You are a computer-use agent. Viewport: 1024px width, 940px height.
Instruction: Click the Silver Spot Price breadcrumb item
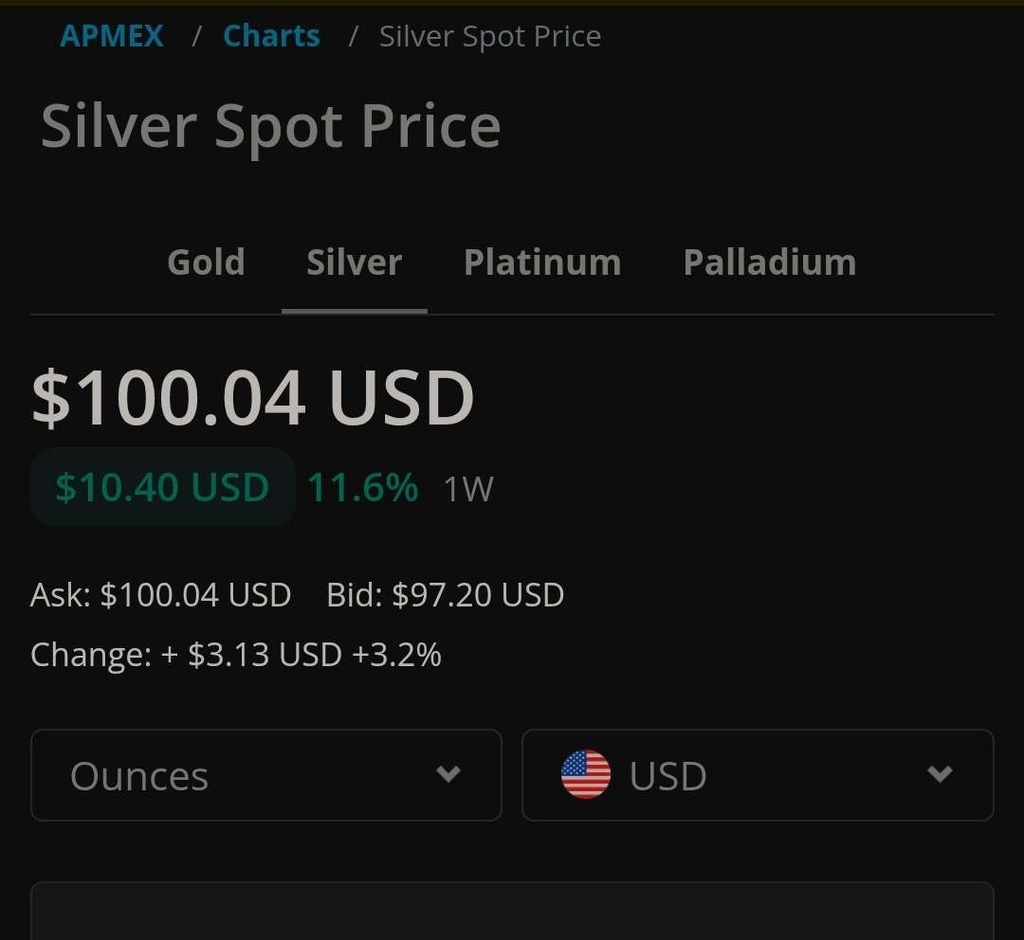point(490,36)
